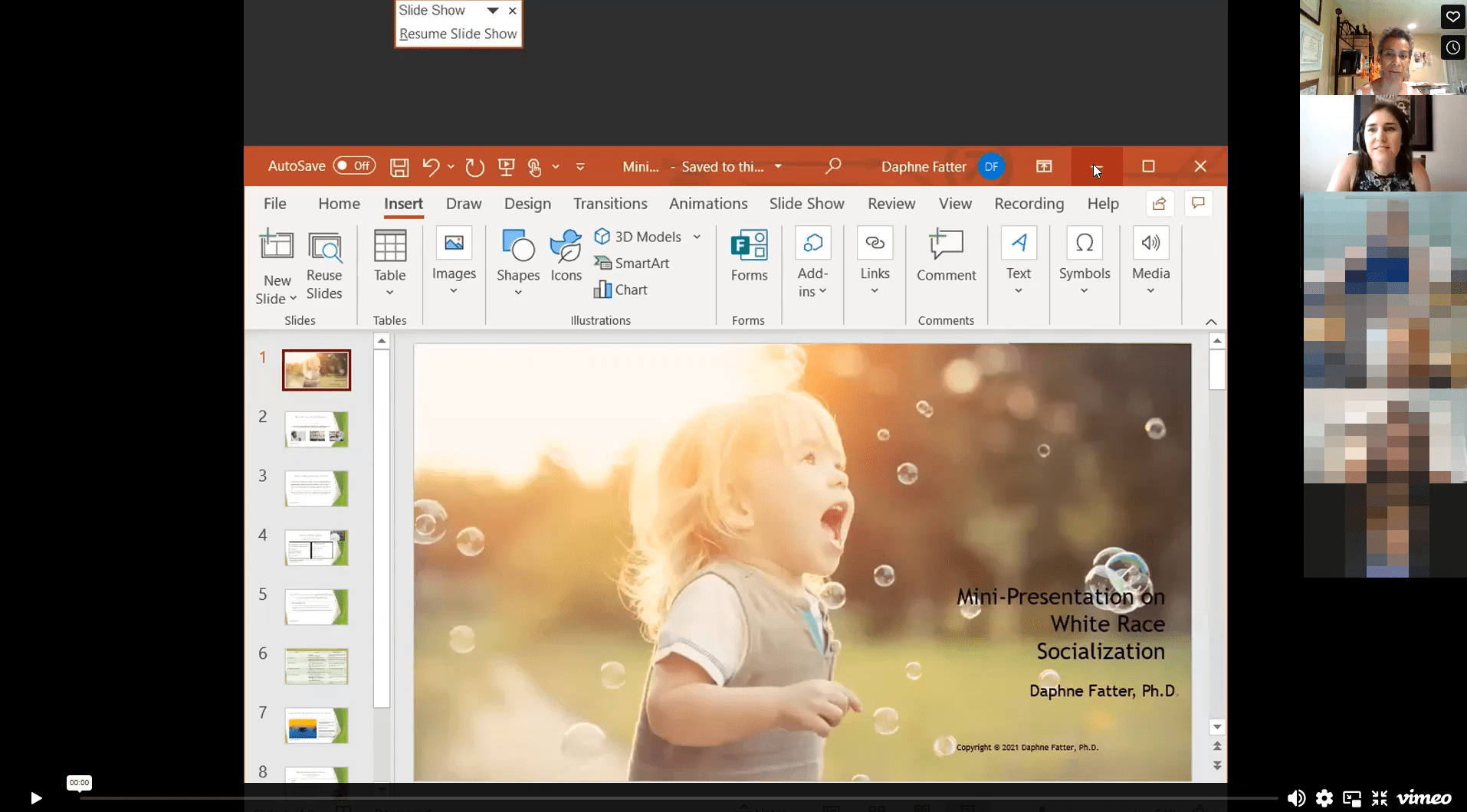Expand the 3D Models dropdown arrow
Image resolution: width=1467 pixels, height=812 pixels.
pos(697,237)
